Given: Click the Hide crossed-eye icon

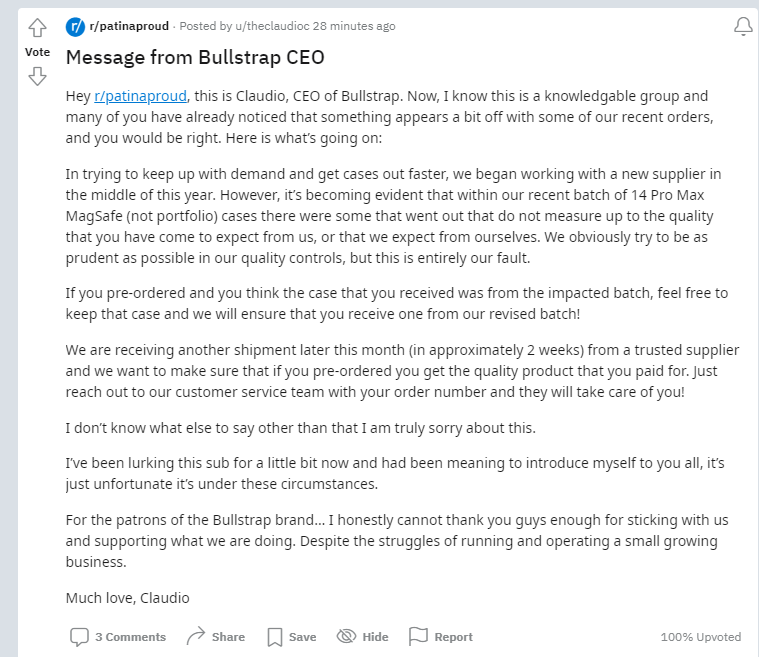Looking at the screenshot, I should click(347, 636).
